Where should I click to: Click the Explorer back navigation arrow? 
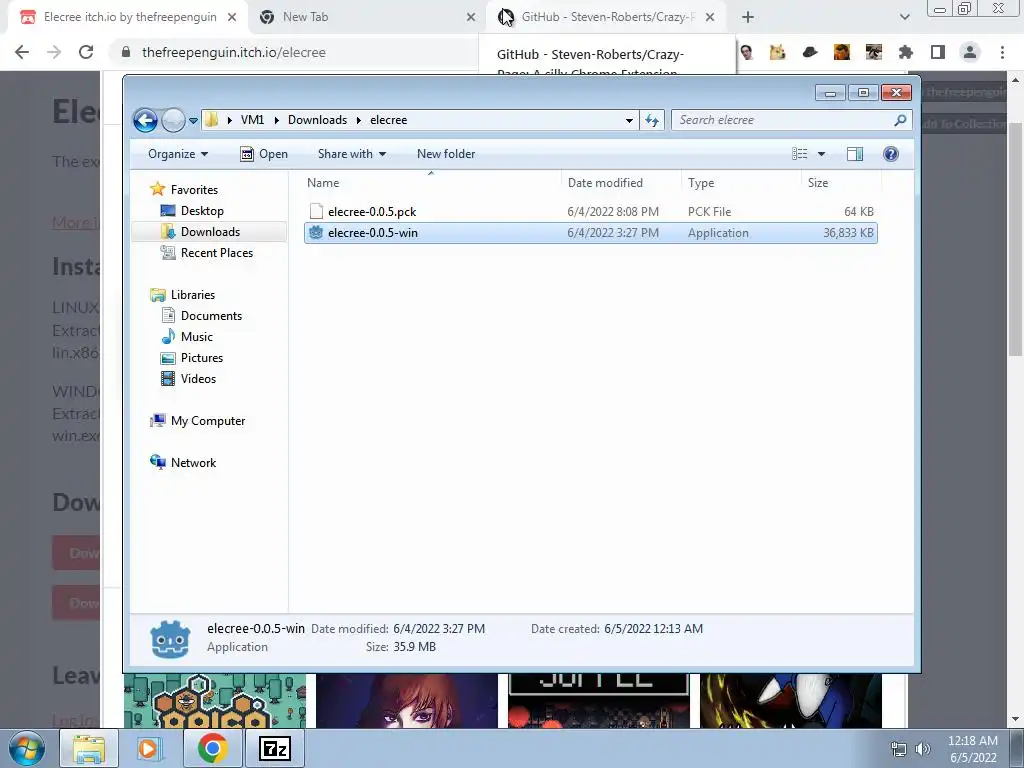coord(145,120)
